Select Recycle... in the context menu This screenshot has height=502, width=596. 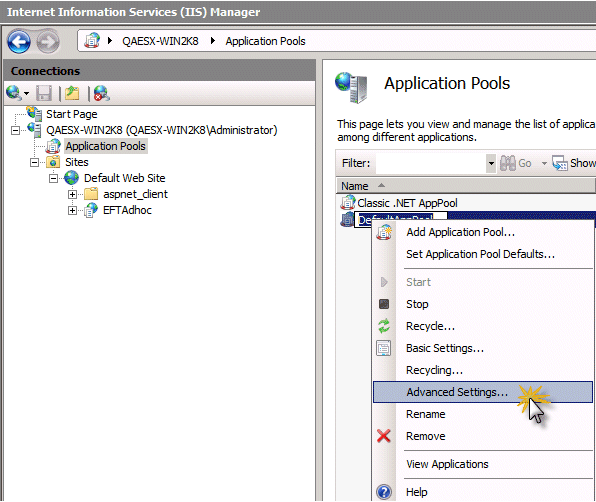click(483, 326)
